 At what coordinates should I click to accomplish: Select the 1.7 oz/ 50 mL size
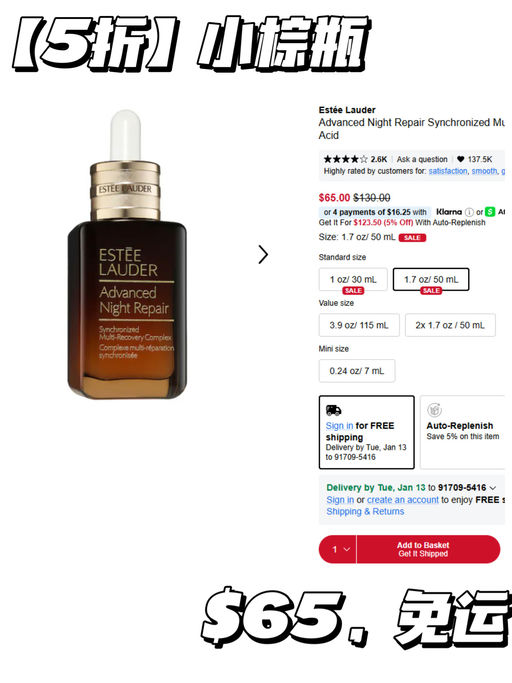(x=431, y=279)
